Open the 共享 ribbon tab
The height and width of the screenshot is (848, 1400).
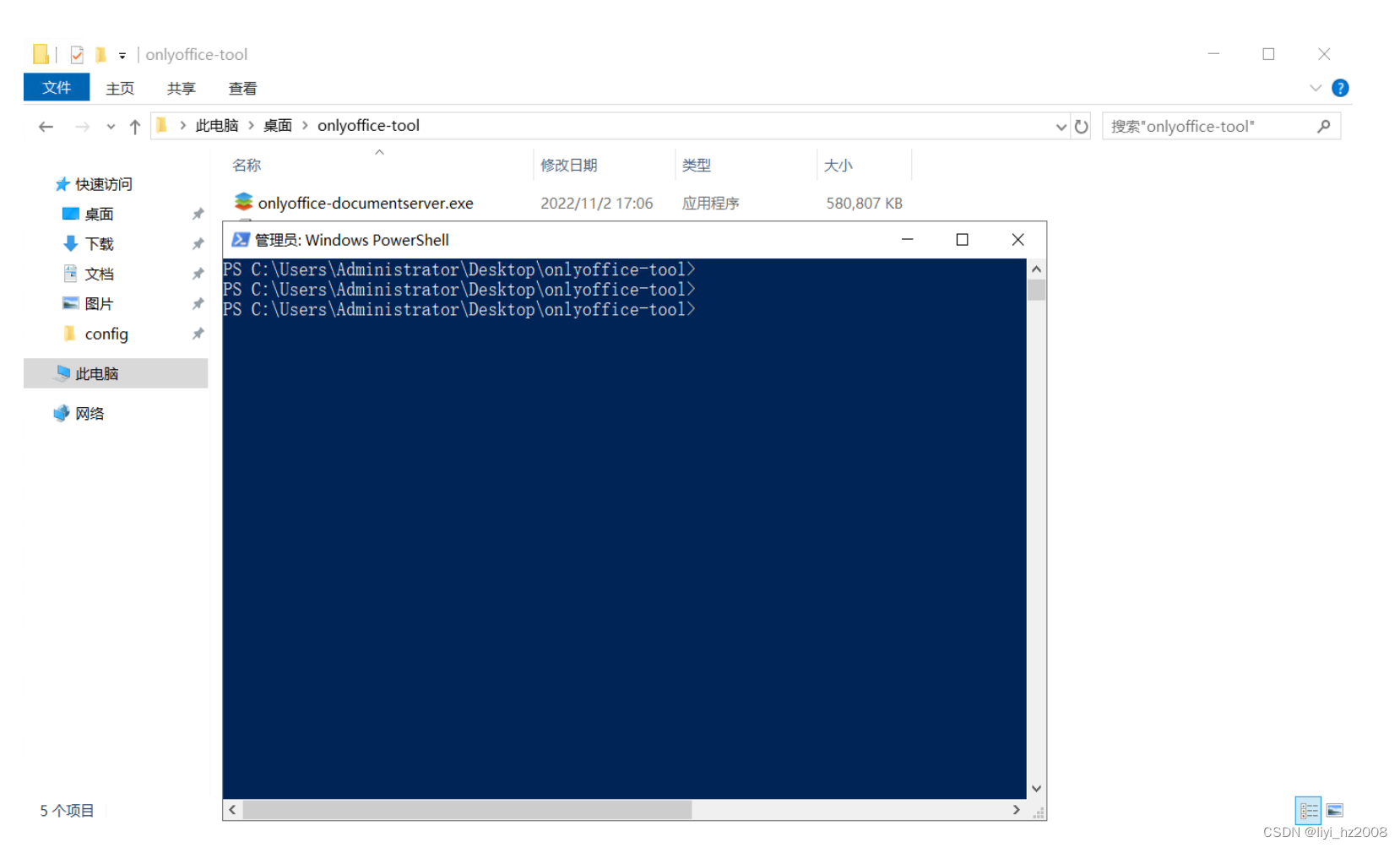[x=181, y=89]
